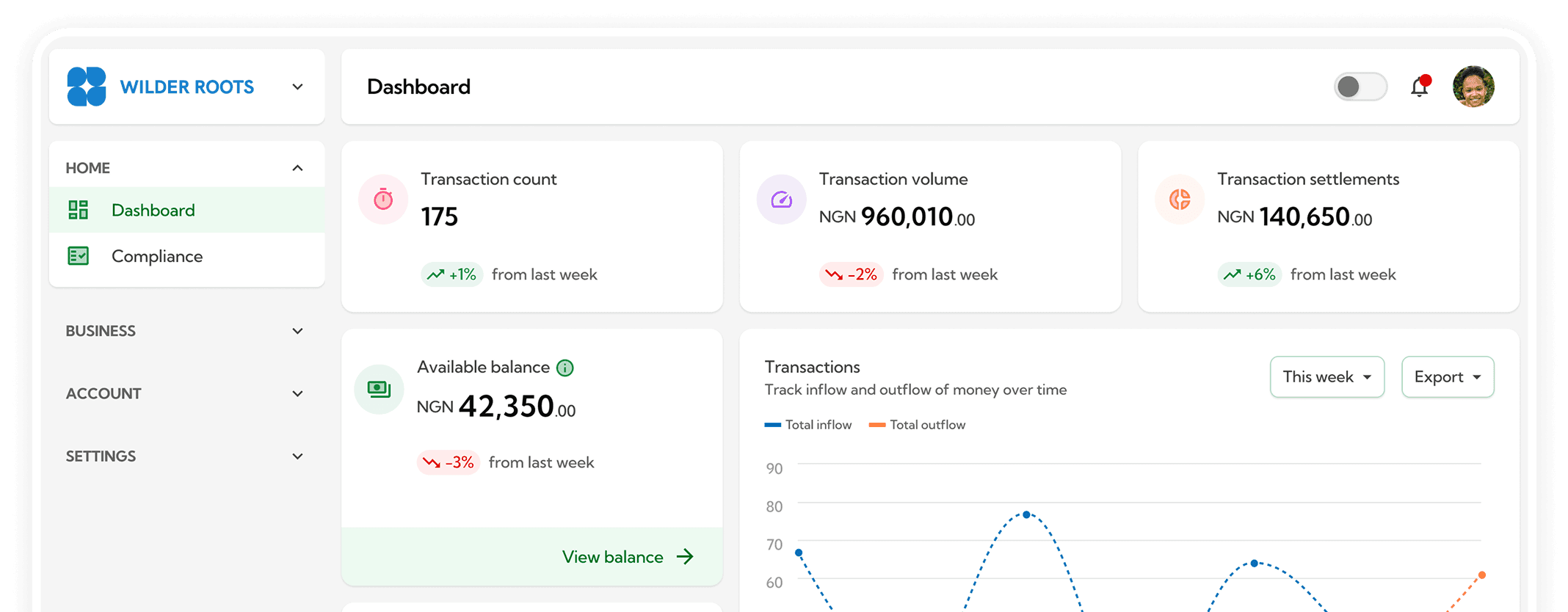Click the Wilder Roots clover logo icon
This screenshot has width=1568, height=612.
87,87
